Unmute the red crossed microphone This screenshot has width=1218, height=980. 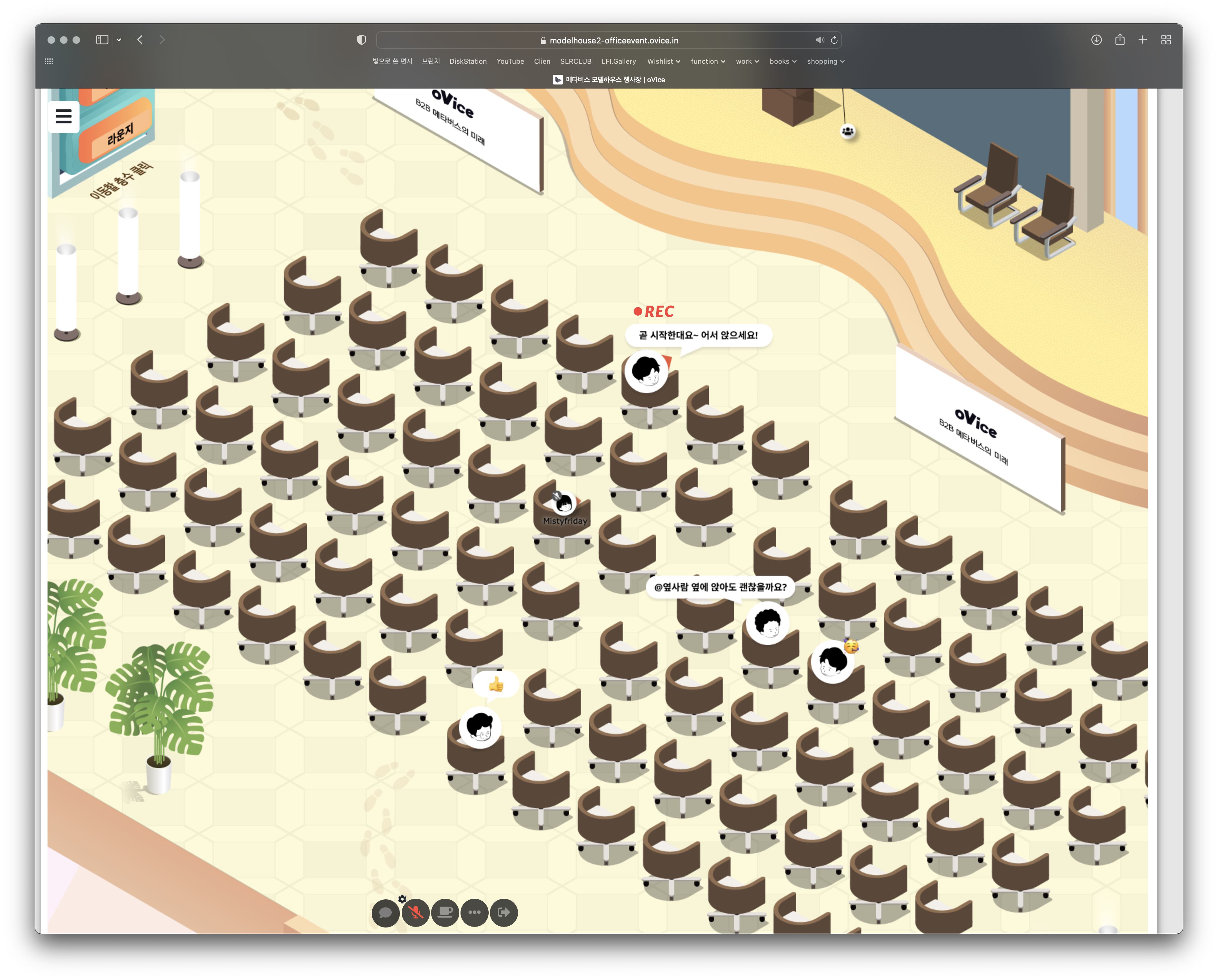(x=416, y=913)
